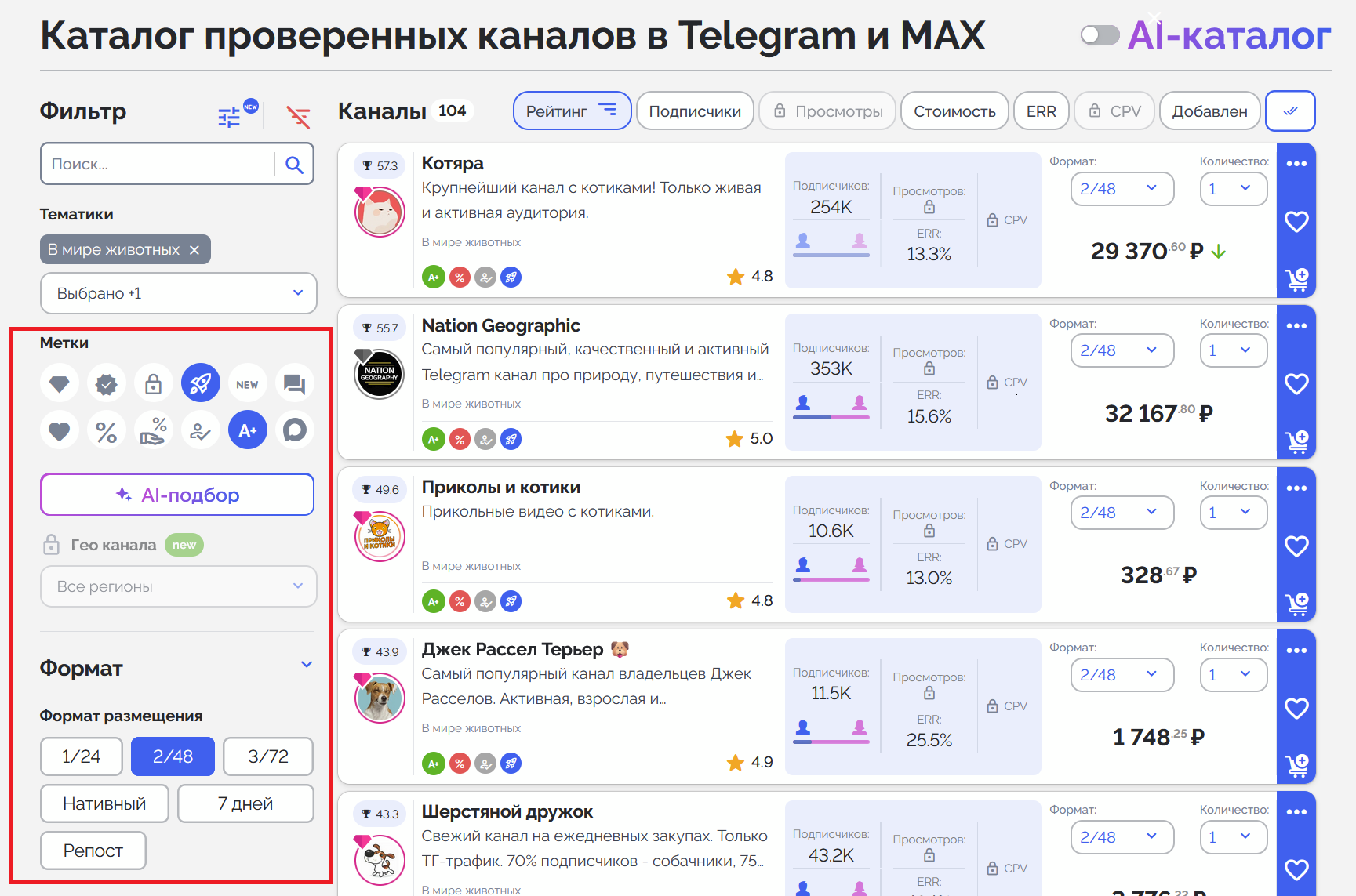The height and width of the screenshot is (896, 1356).
Task: Select the lock tag filter
Action: 154,383
